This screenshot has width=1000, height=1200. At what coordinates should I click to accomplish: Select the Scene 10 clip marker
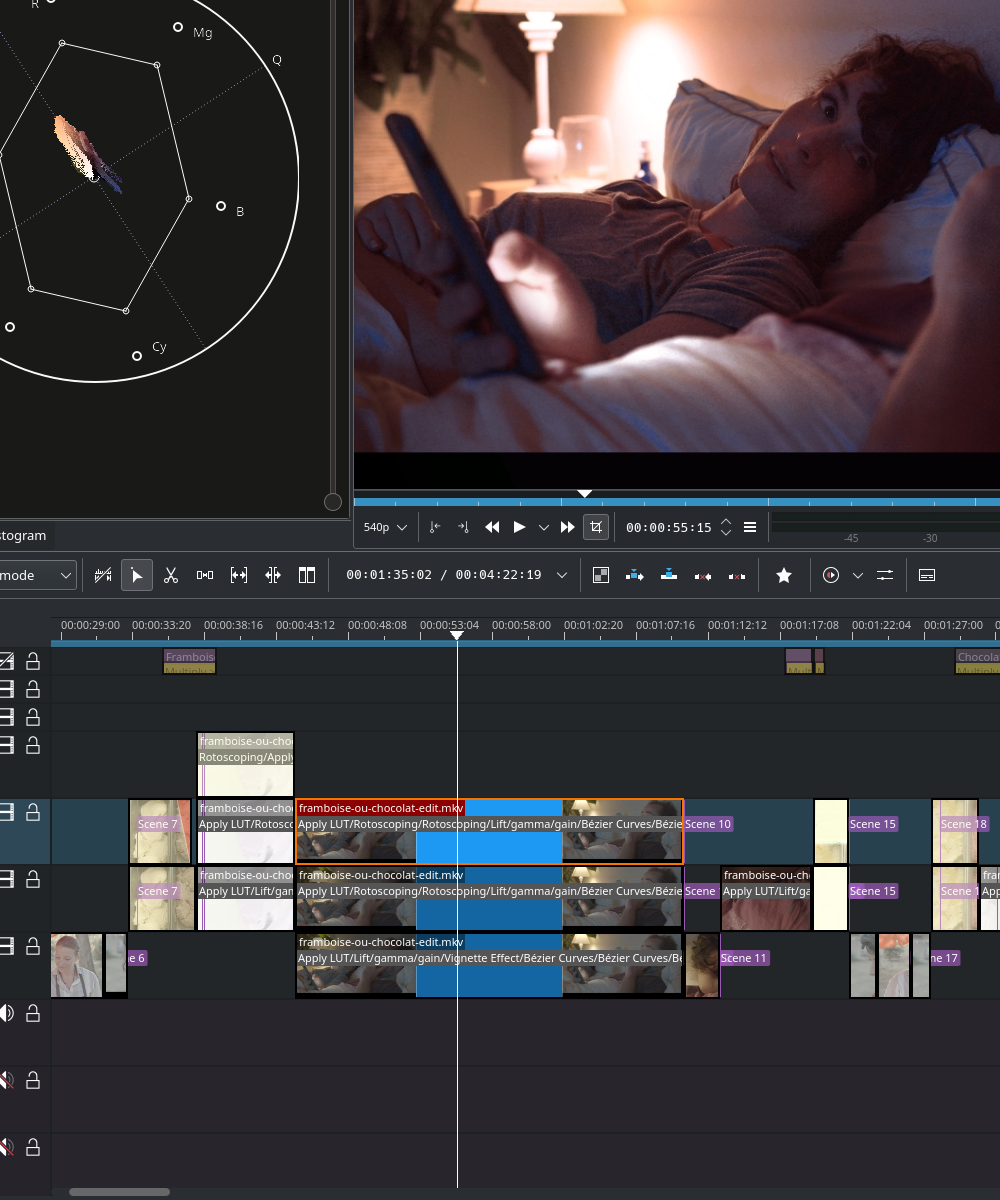pos(708,824)
